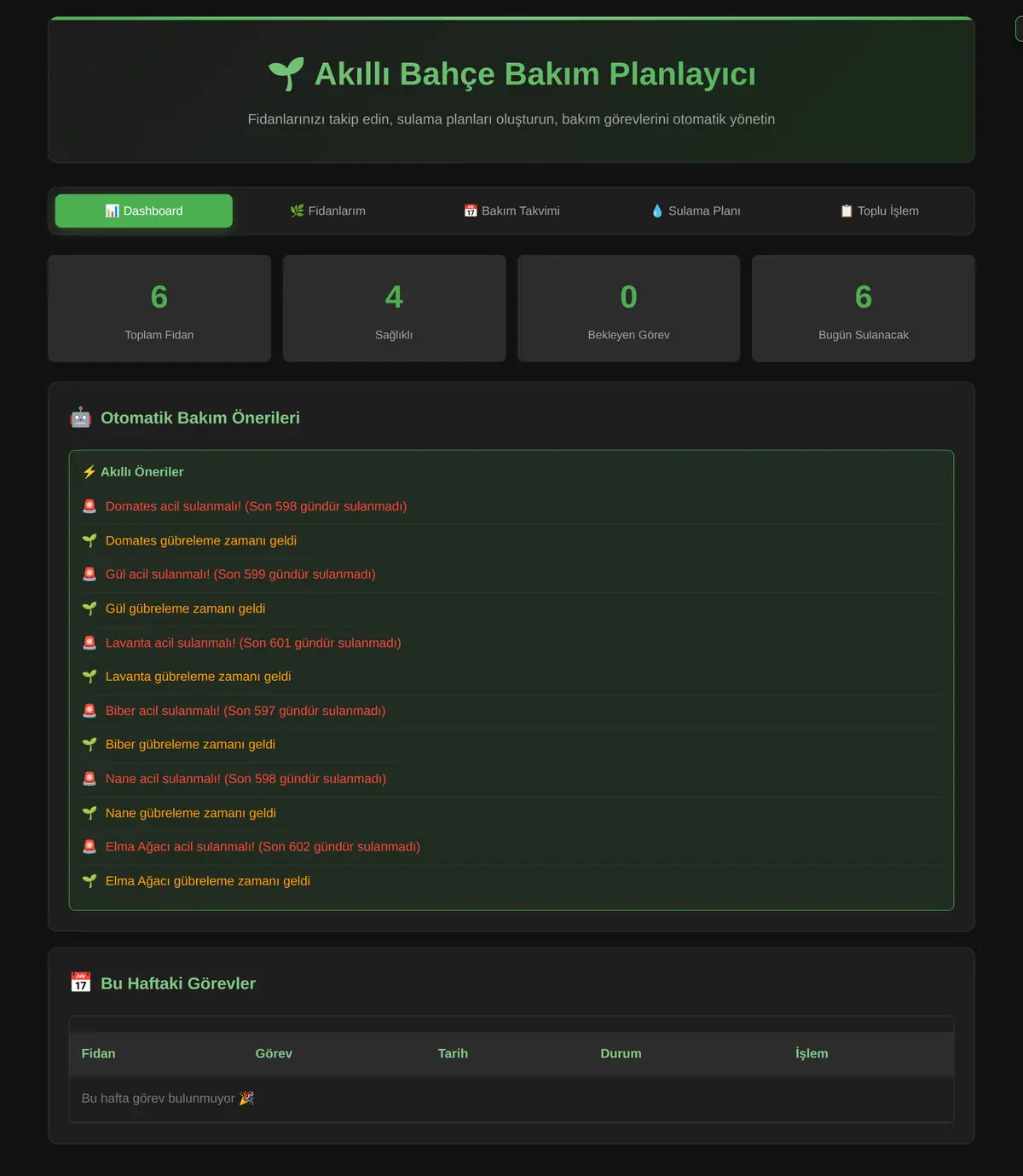This screenshot has width=1023, height=1176.
Task: Click the sprout icon on Gül gübreleme row
Action: [90, 608]
